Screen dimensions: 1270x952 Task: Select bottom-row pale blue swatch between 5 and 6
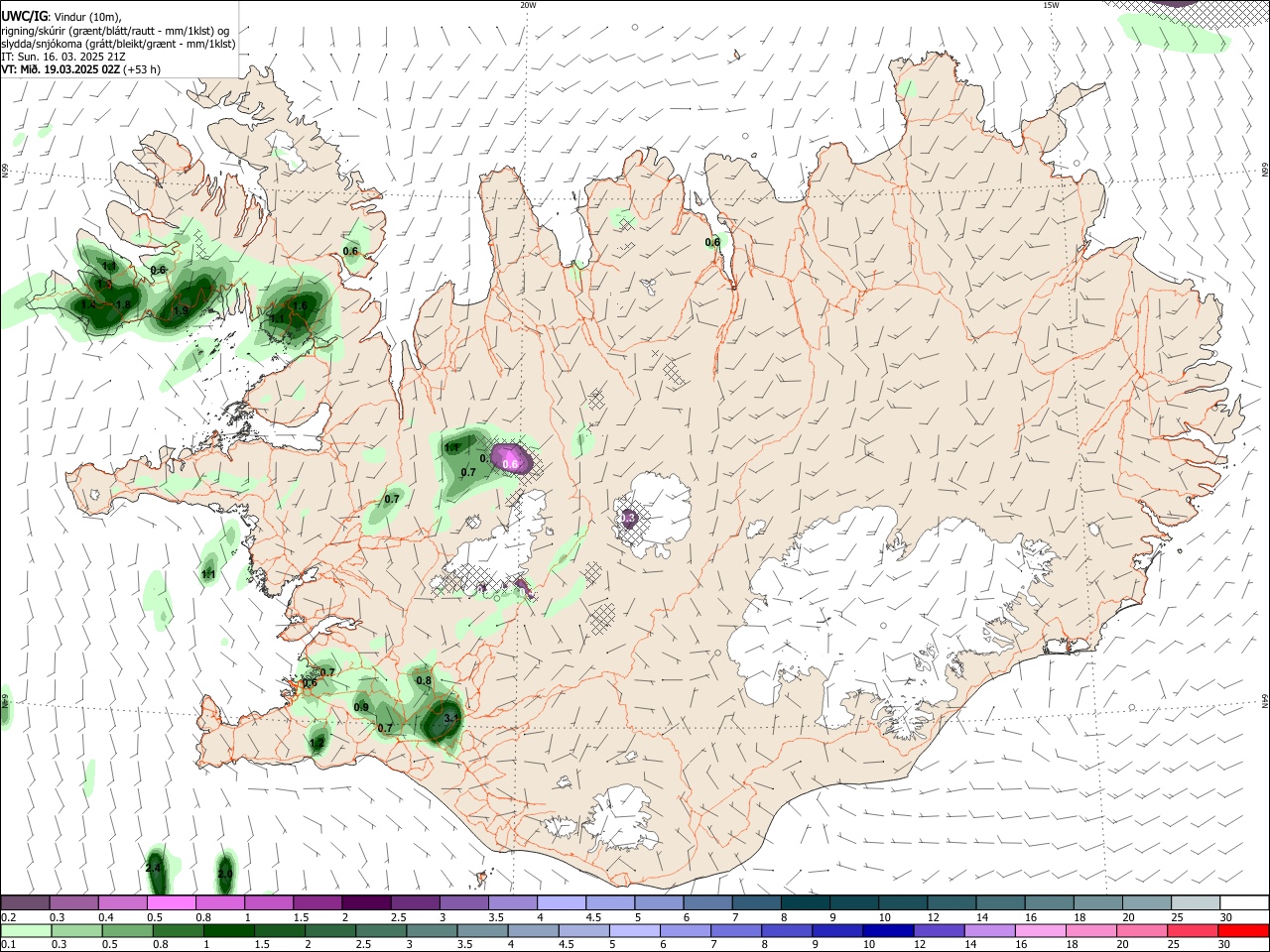(x=633, y=930)
